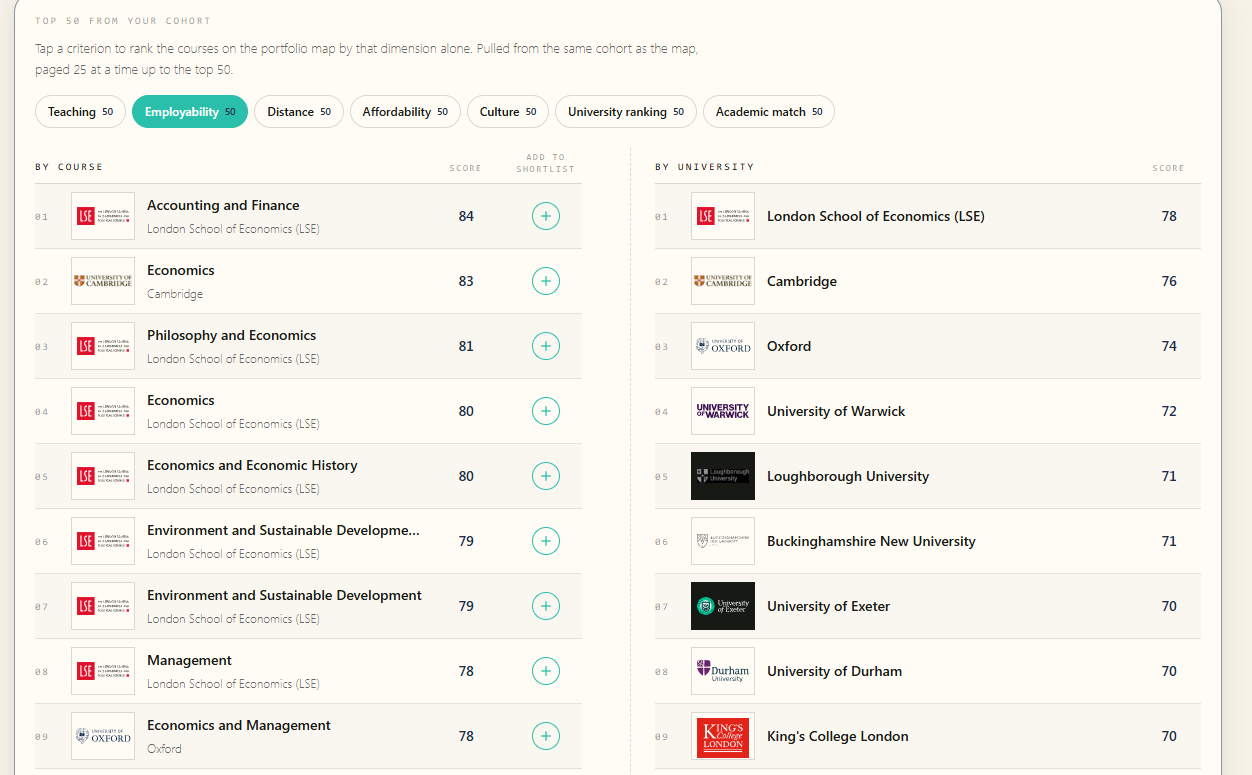Add rank 04 LSE Economics to shortlist
This screenshot has height=775, width=1252.
point(545,411)
